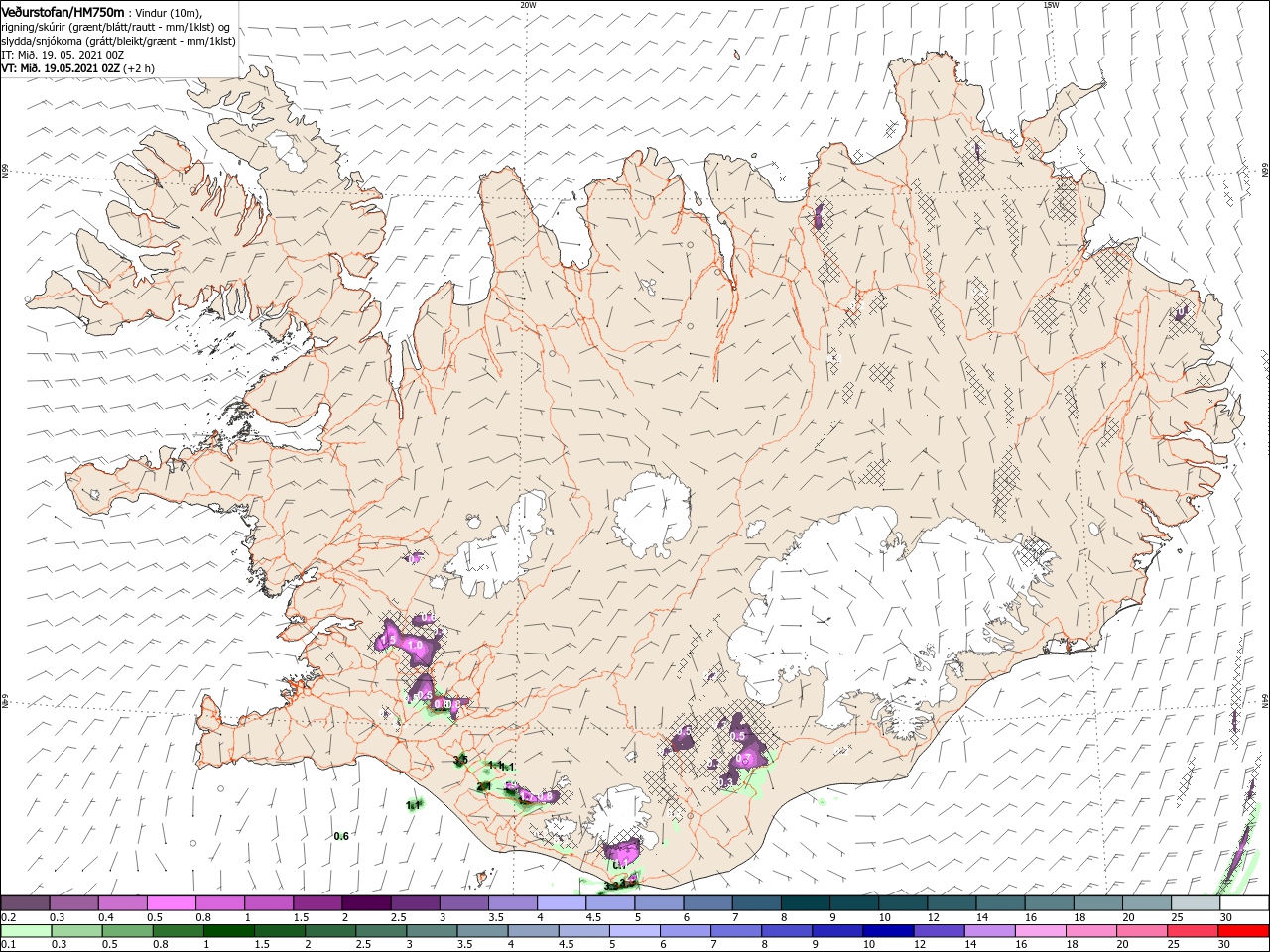Select the dark purple 2–2.5 swatch in upper legend
1270x952 pixels.
(x=367, y=903)
